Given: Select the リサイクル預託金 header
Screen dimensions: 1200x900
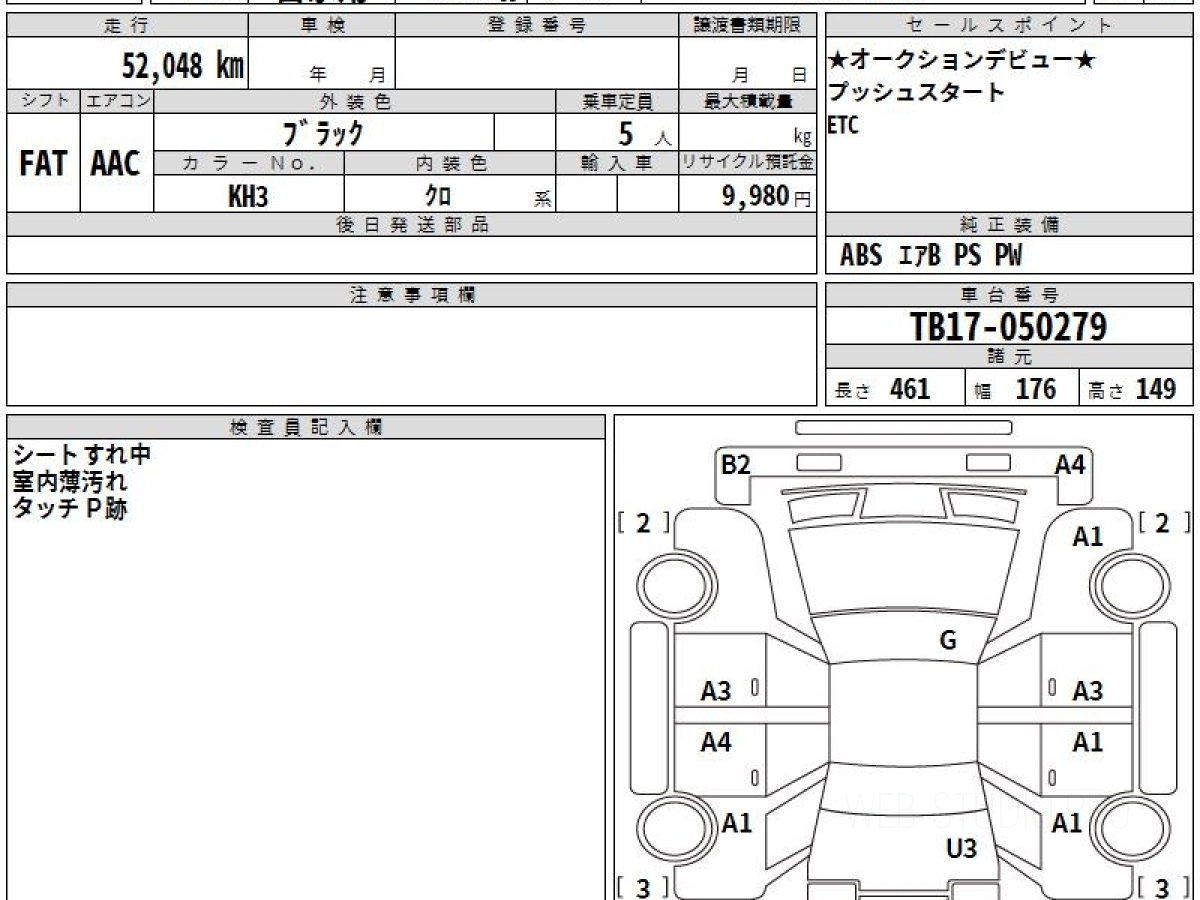Looking at the screenshot, I should (x=747, y=164).
